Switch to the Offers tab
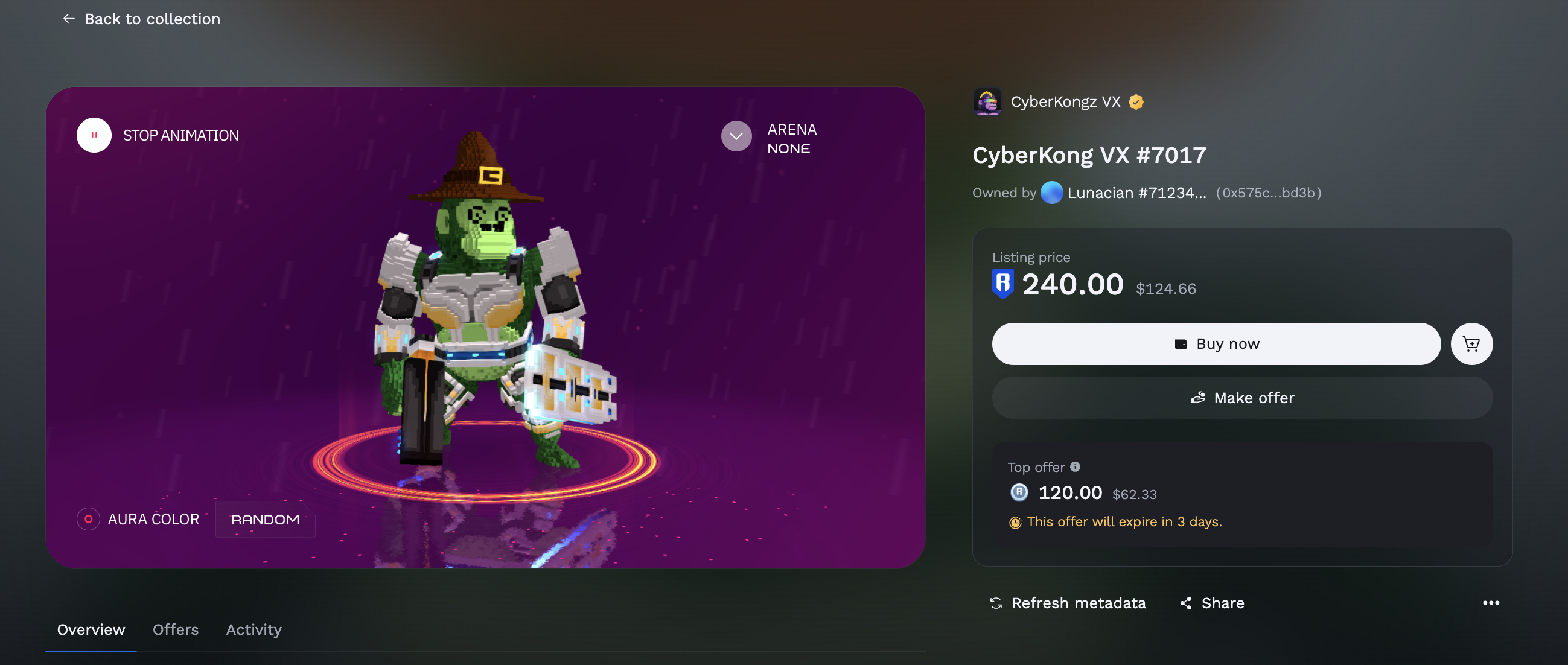The width and height of the screenshot is (1568, 665). 175,630
